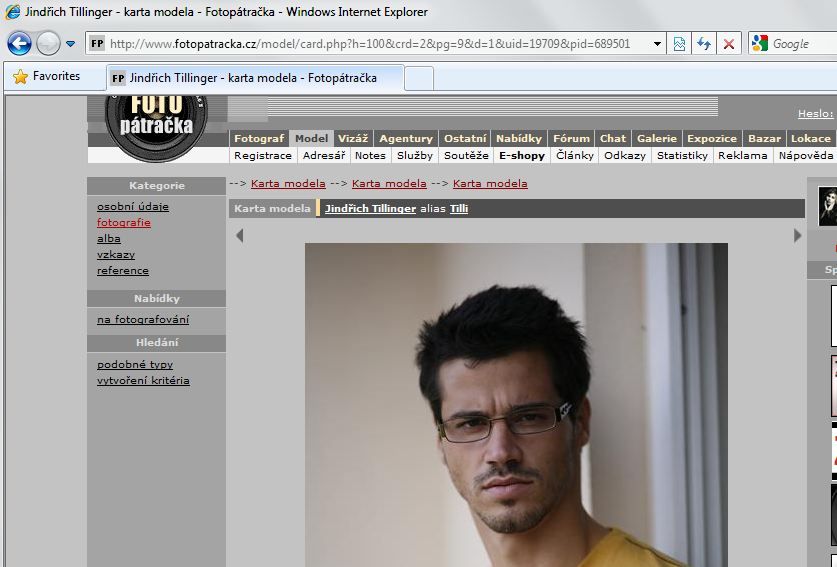837x567 pixels.
Task: Click the Články submenu link
Action: (x=575, y=155)
